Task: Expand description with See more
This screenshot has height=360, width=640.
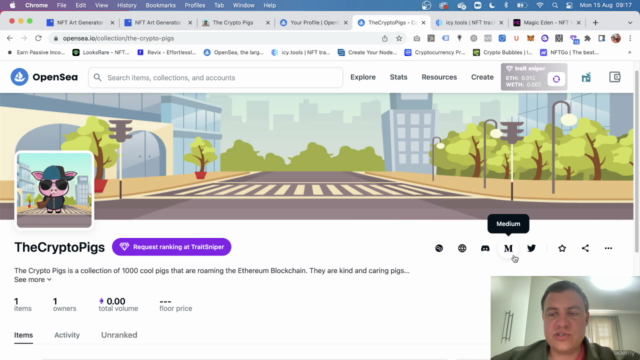Action: click(x=33, y=280)
